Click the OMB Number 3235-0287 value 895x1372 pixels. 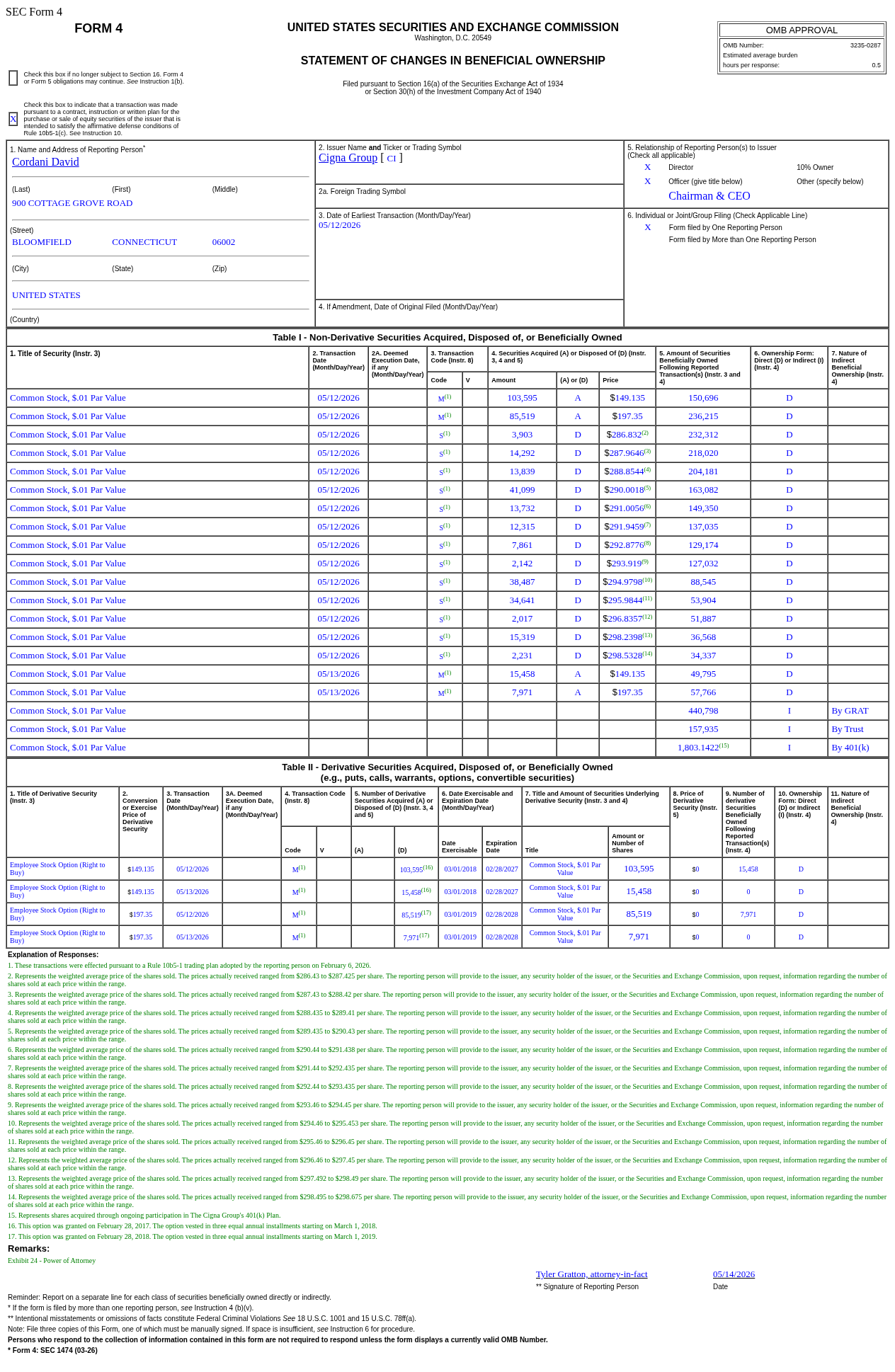[865, 45]
